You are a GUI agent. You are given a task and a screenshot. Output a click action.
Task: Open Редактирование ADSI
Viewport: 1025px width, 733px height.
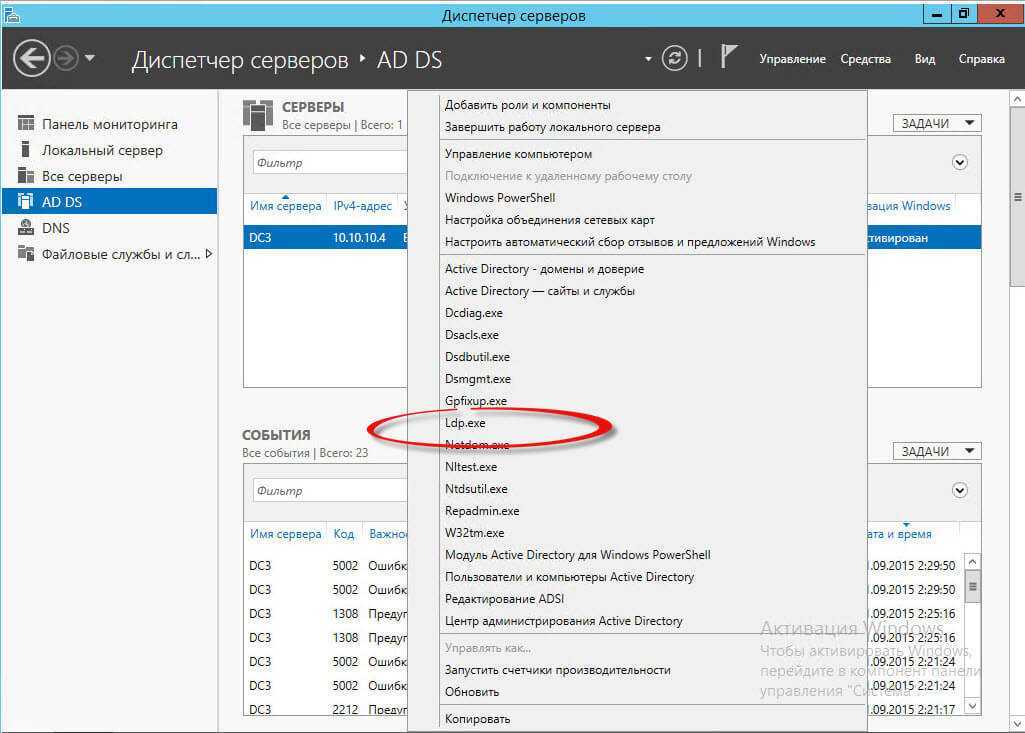click(505, 599)
